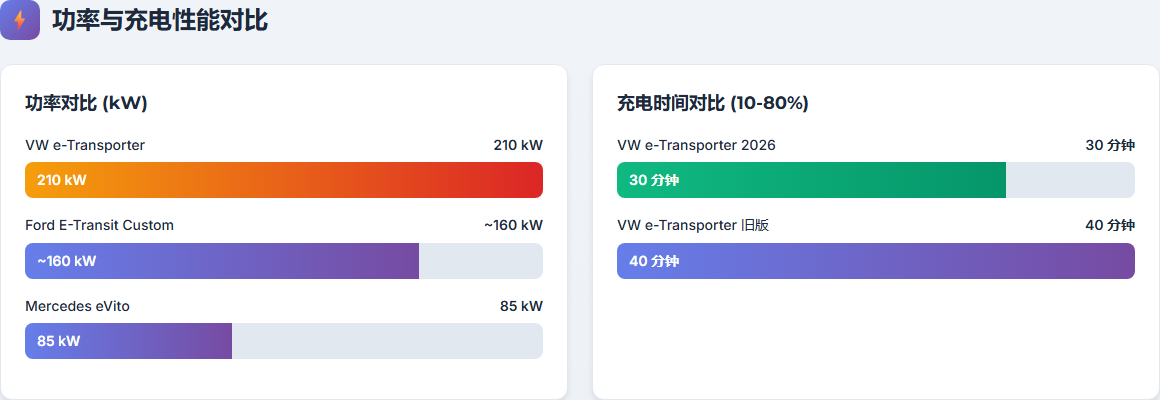Click the purple 40 分钟 charging bar

click(x=876, y=261)
